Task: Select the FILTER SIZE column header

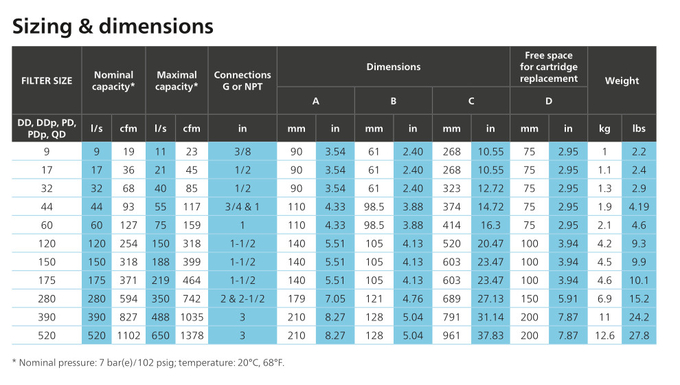Action: (x=46, y=81)
